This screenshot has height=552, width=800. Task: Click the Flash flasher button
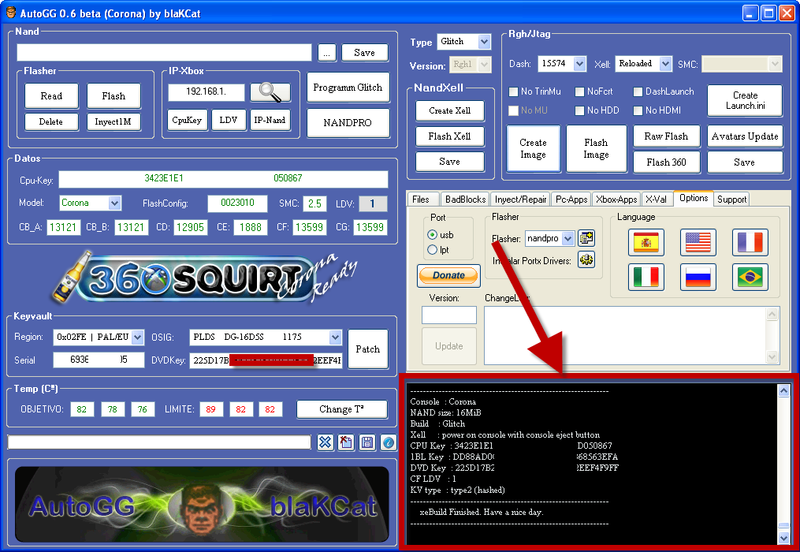click(113, 96)
